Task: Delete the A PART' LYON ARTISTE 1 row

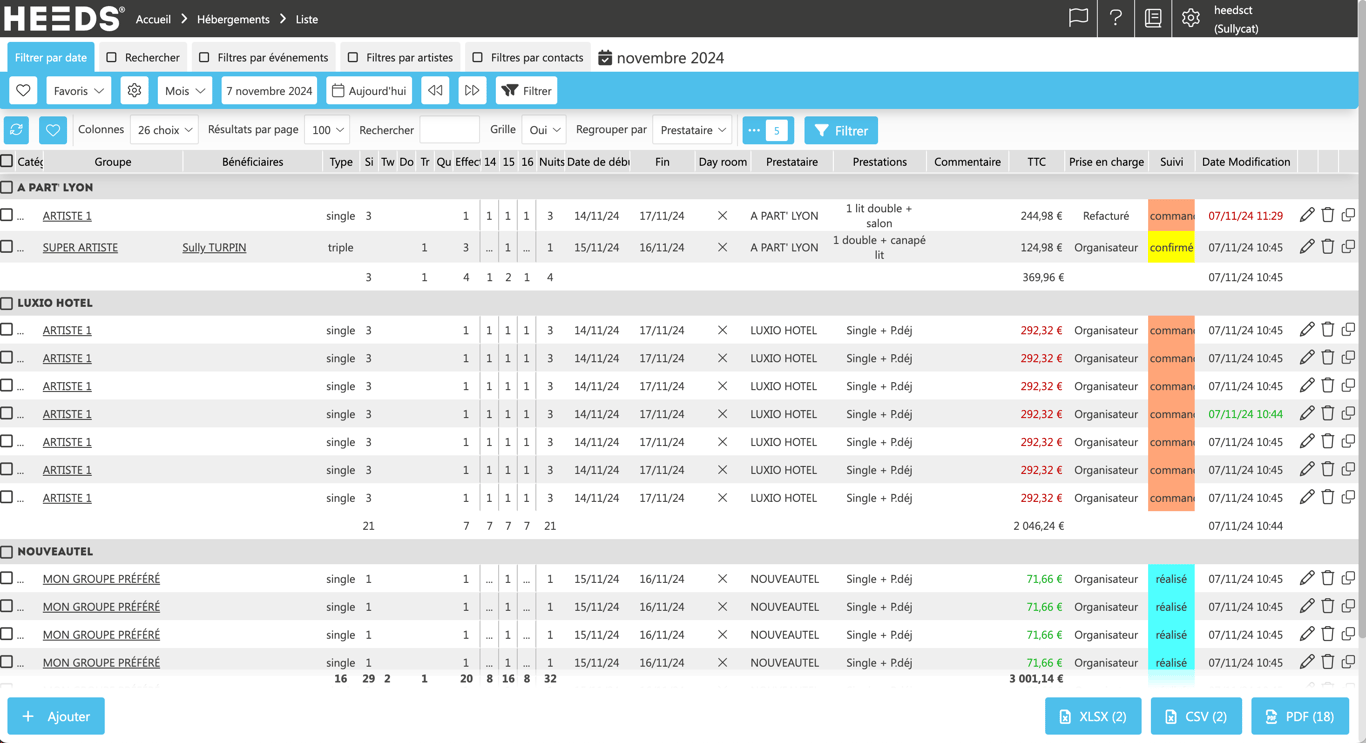Action: [1328, 215]
